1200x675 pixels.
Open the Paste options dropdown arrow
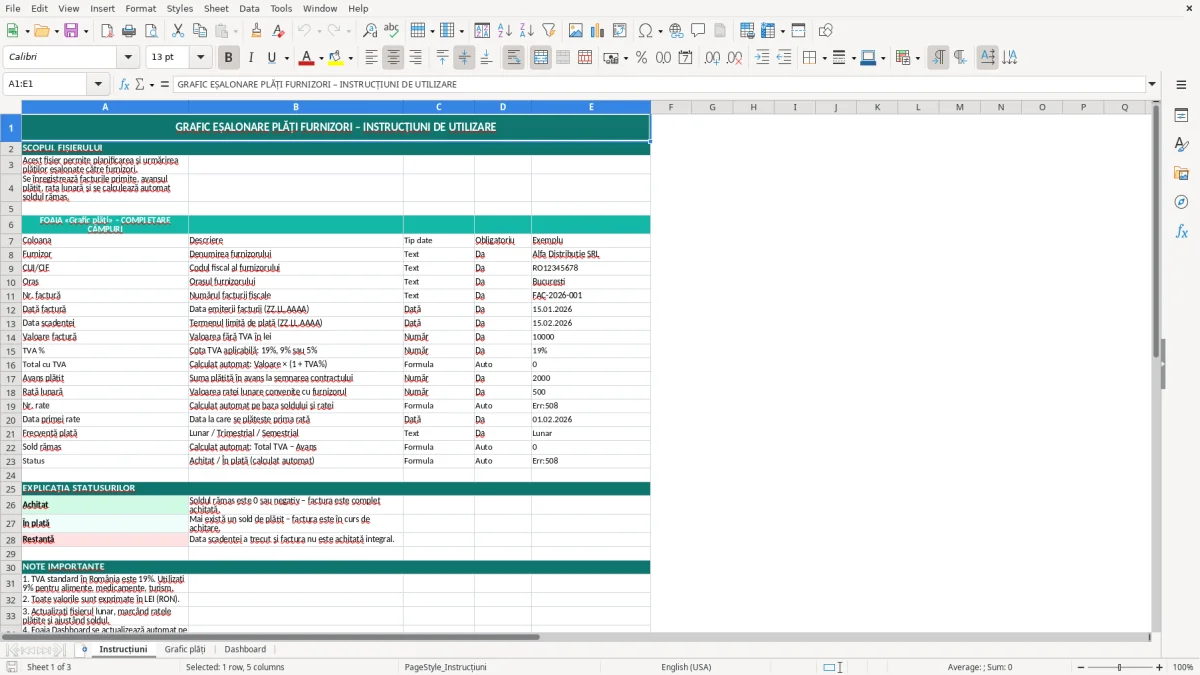tap(236, 31)
